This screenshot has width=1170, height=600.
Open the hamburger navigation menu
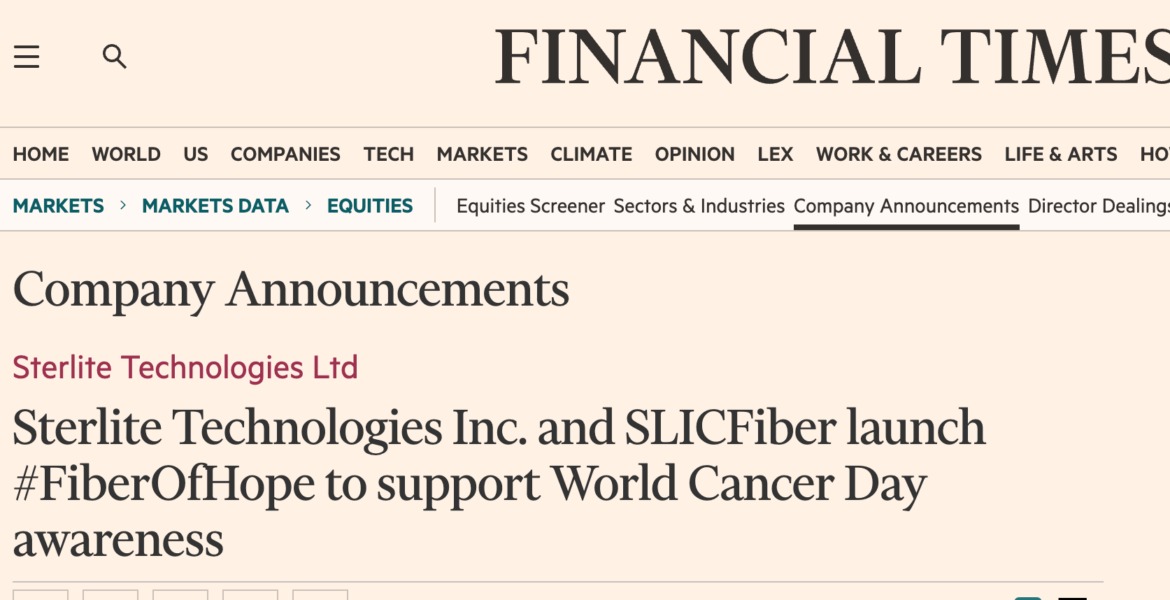pos(27,57)
